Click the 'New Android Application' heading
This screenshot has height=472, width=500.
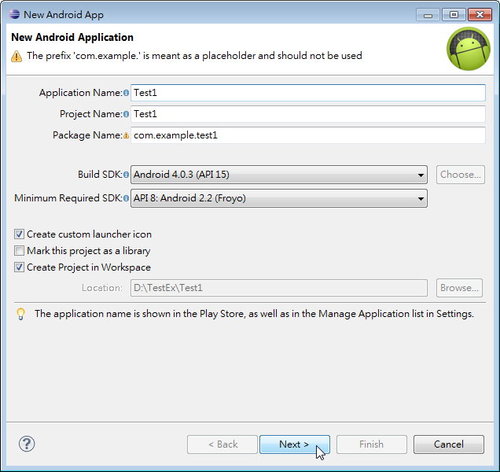click(72, 37)
